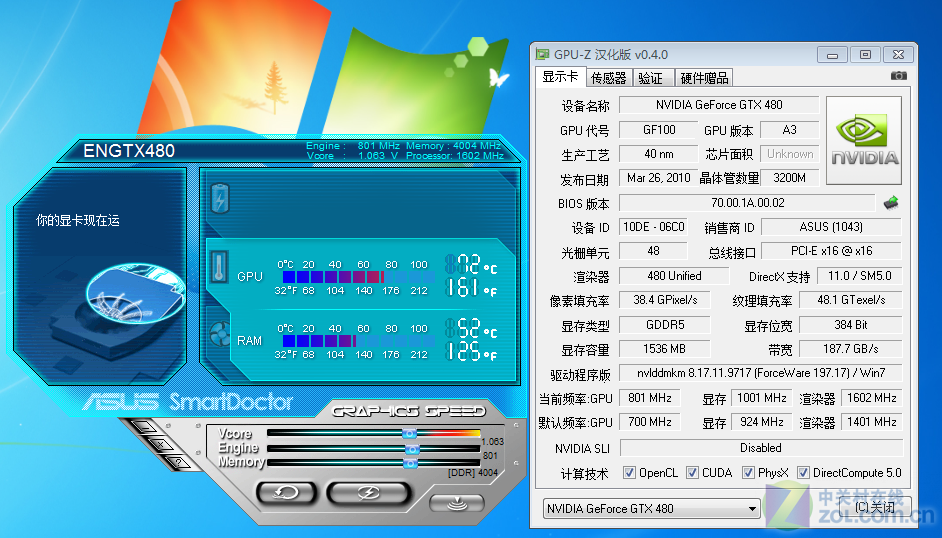The width and height of the screenshot is (942, 538).
Task: Click the lightning apply overclock button
Action: click(x=368, y=492)
